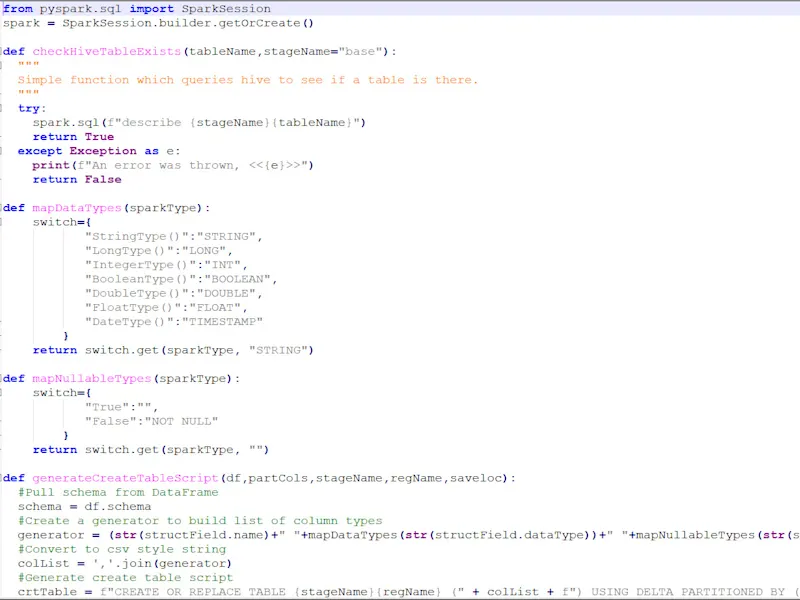
Task: Collapse the except Exception block fold marker
Action: click(x=2, y=151)
